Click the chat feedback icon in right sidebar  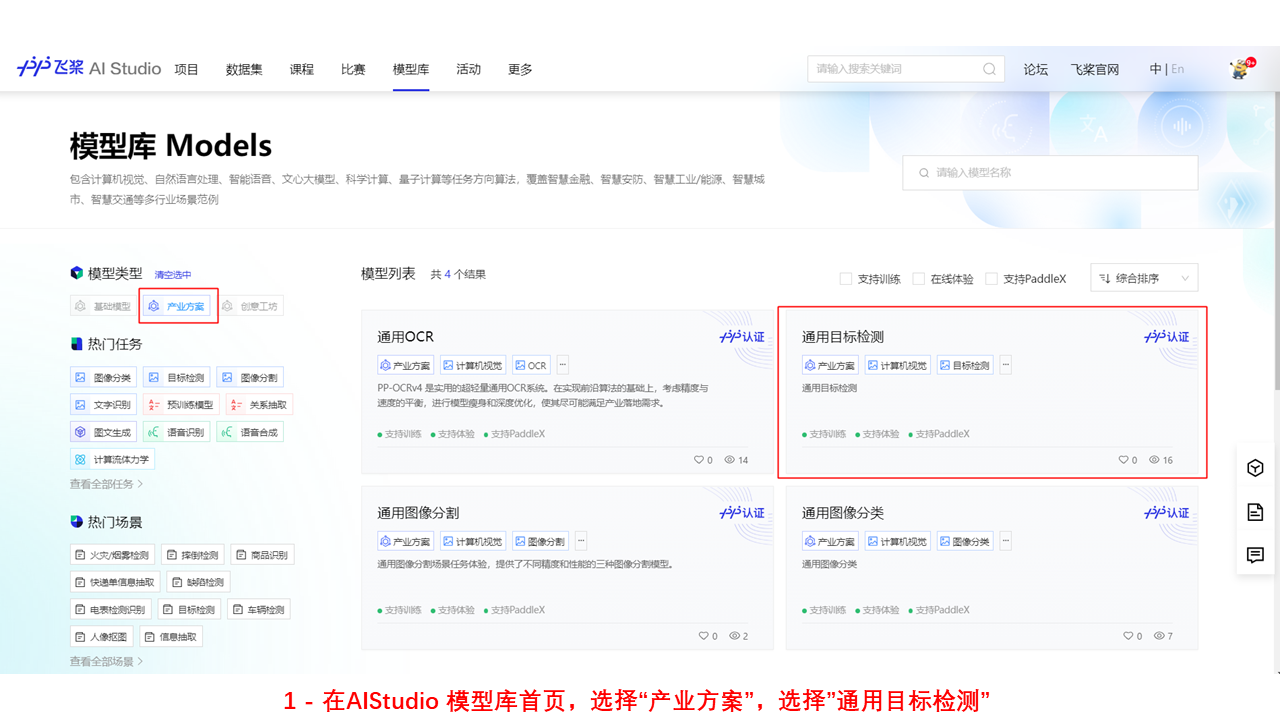pos(1255,555)
